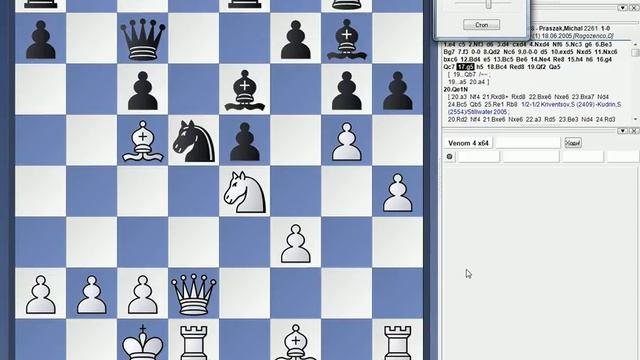Jump to highlighted move 17.g5

pyautogui.click(x=465, y=67)
